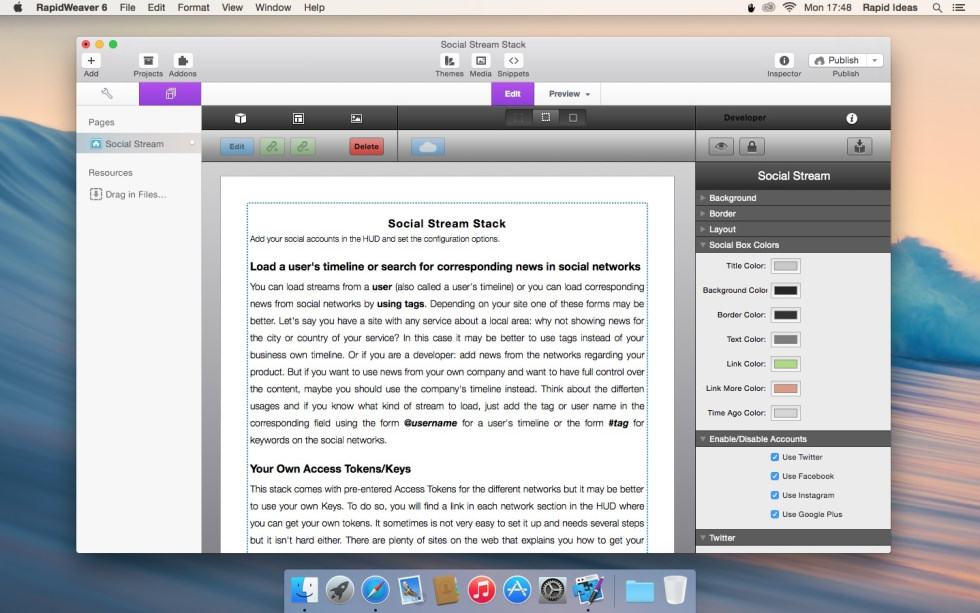Collapse the Enable/Disable Accounts section
Image resolution: width=980 pixels, height=613 pixels.
pyautogui.click(x=793, y=439)
